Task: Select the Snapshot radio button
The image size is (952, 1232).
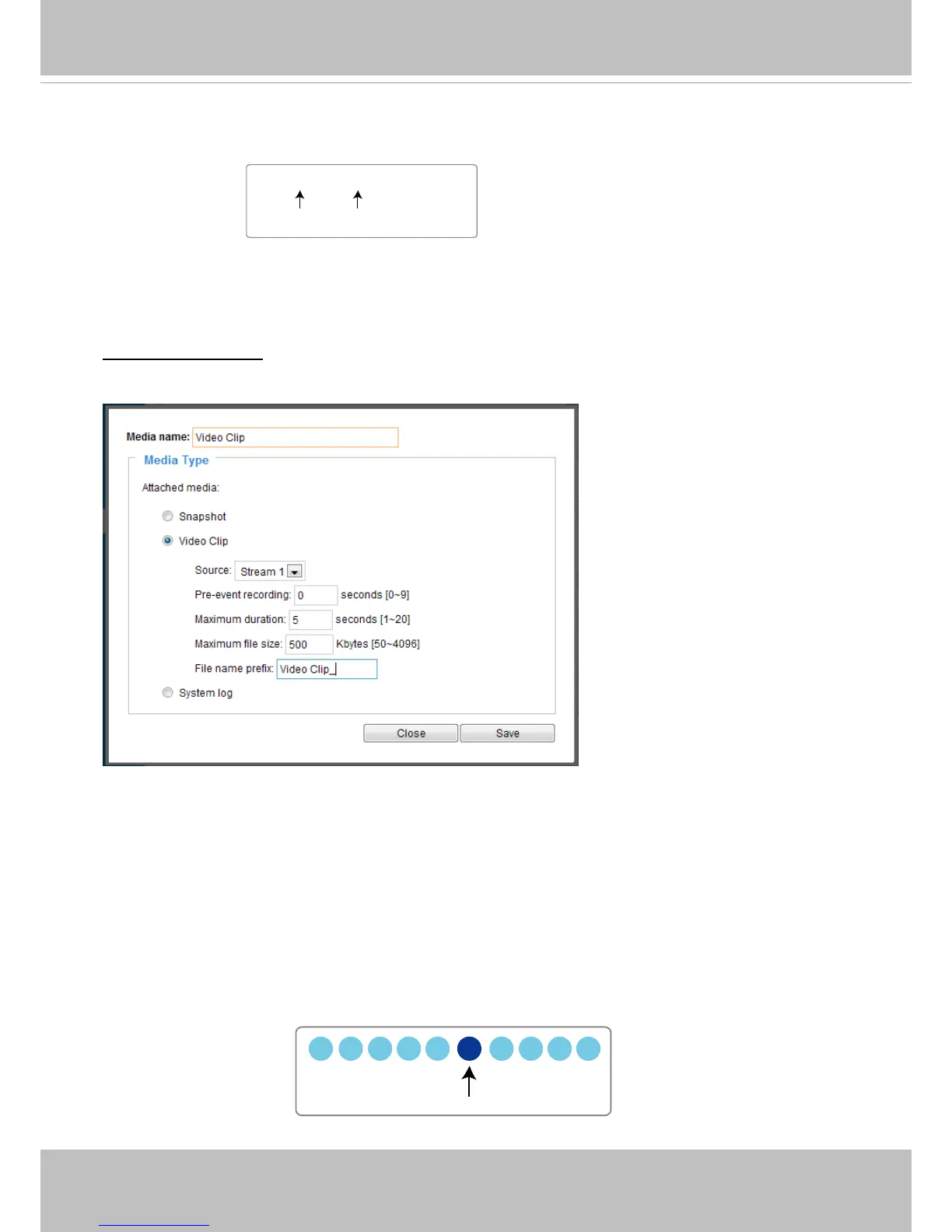Action: pyautogui.click(x=167, y=516)
